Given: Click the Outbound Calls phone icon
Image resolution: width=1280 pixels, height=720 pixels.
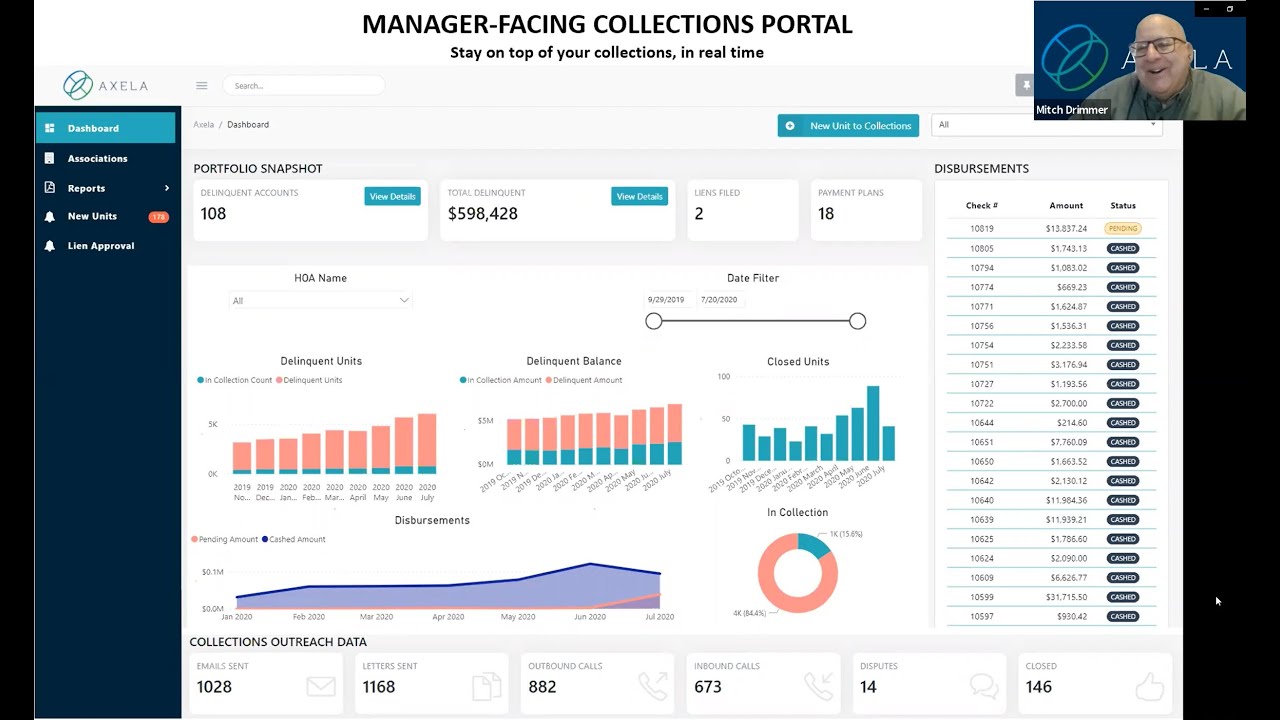Looking at the screenshot, I should click(x=653, y=686).
